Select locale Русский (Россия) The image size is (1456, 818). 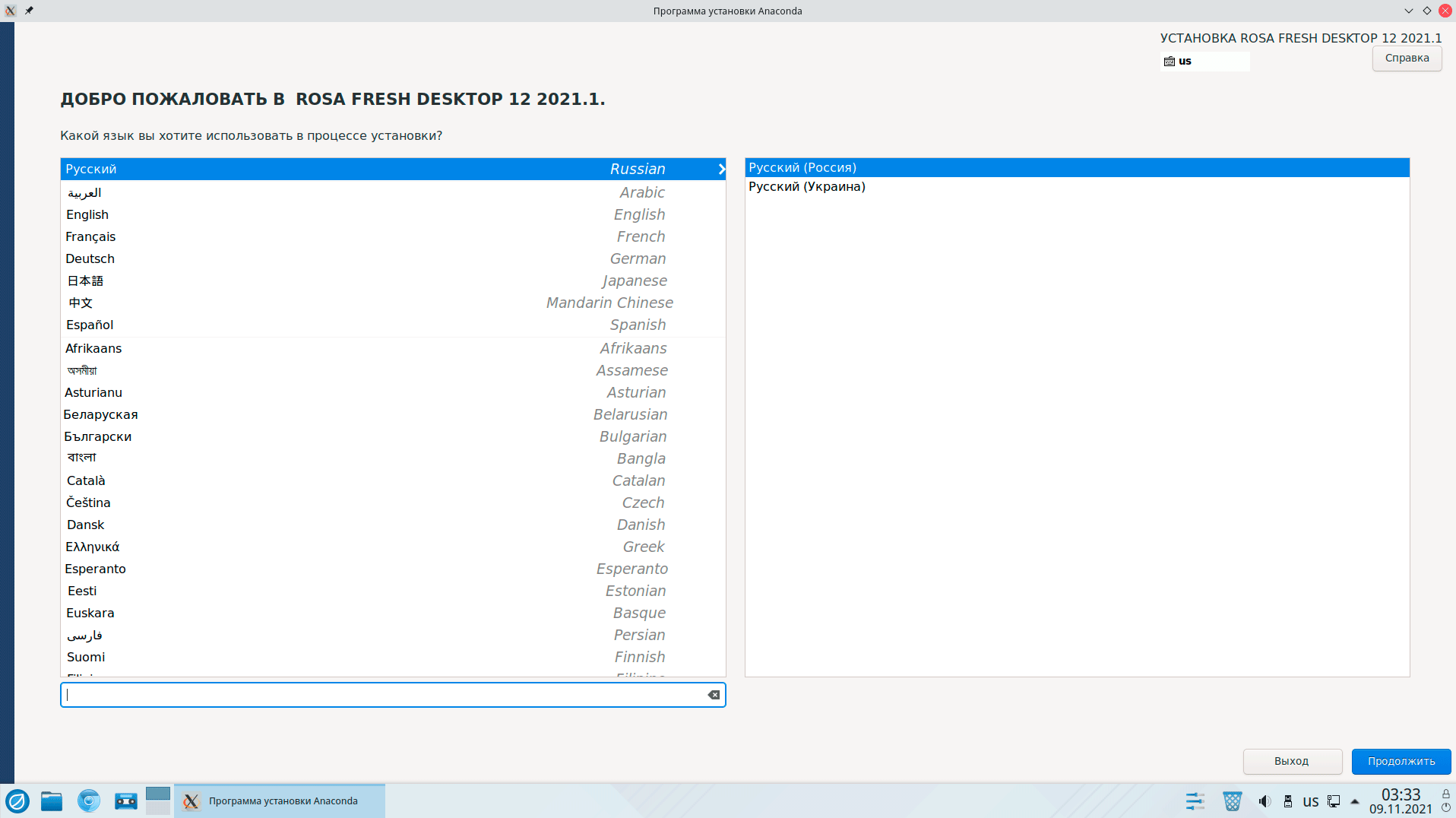(1077, 167)
